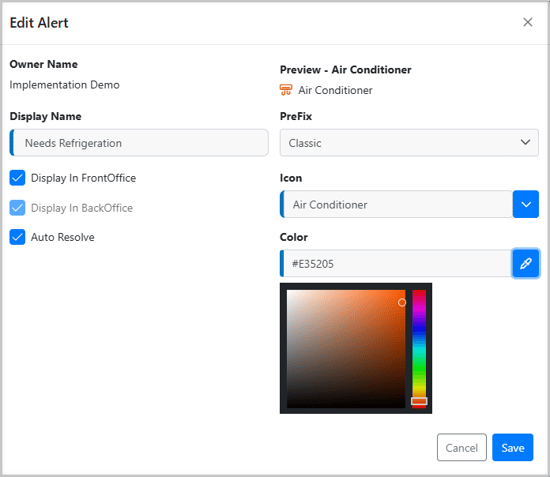The width and height of the screenshot is (550, 477).
Task: Uncheck Display In FrontOffice checkbox
Action: [x=17, y=178]
